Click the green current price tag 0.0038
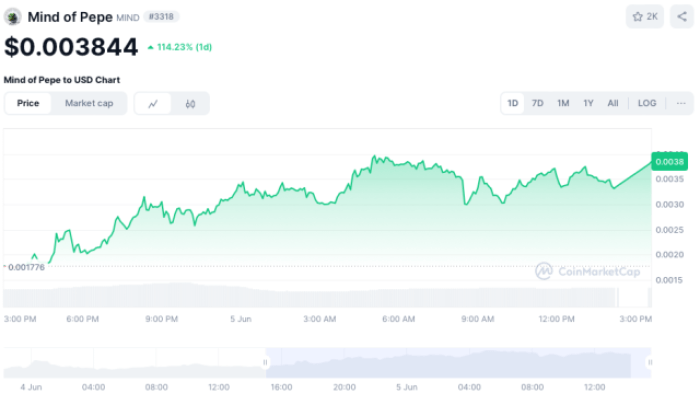700x405 pixels. 669,161
